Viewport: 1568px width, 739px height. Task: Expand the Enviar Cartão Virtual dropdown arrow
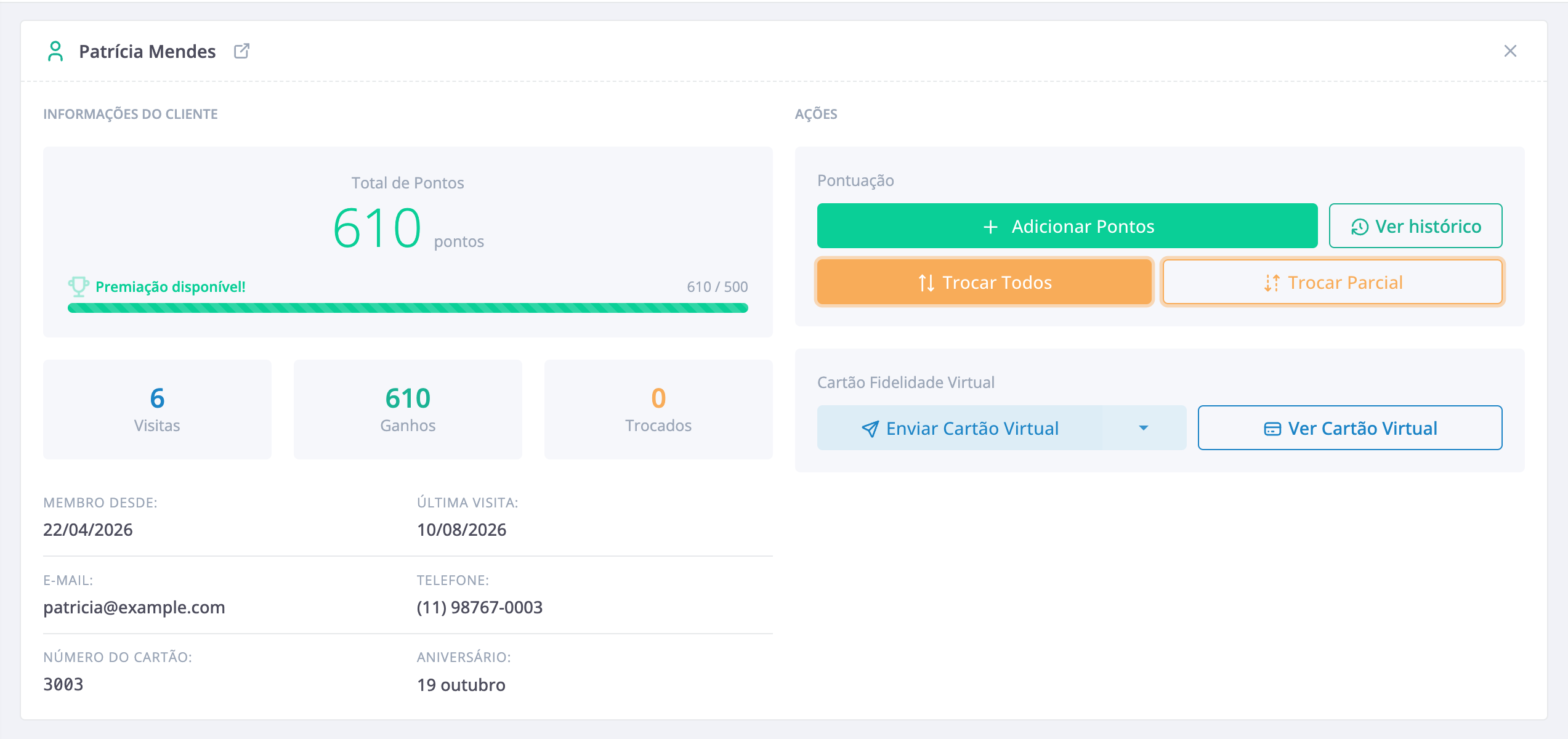(1144, 428)
